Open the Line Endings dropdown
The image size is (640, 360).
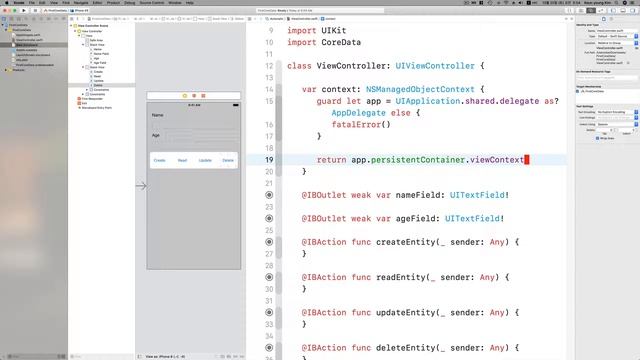point(617,118)
